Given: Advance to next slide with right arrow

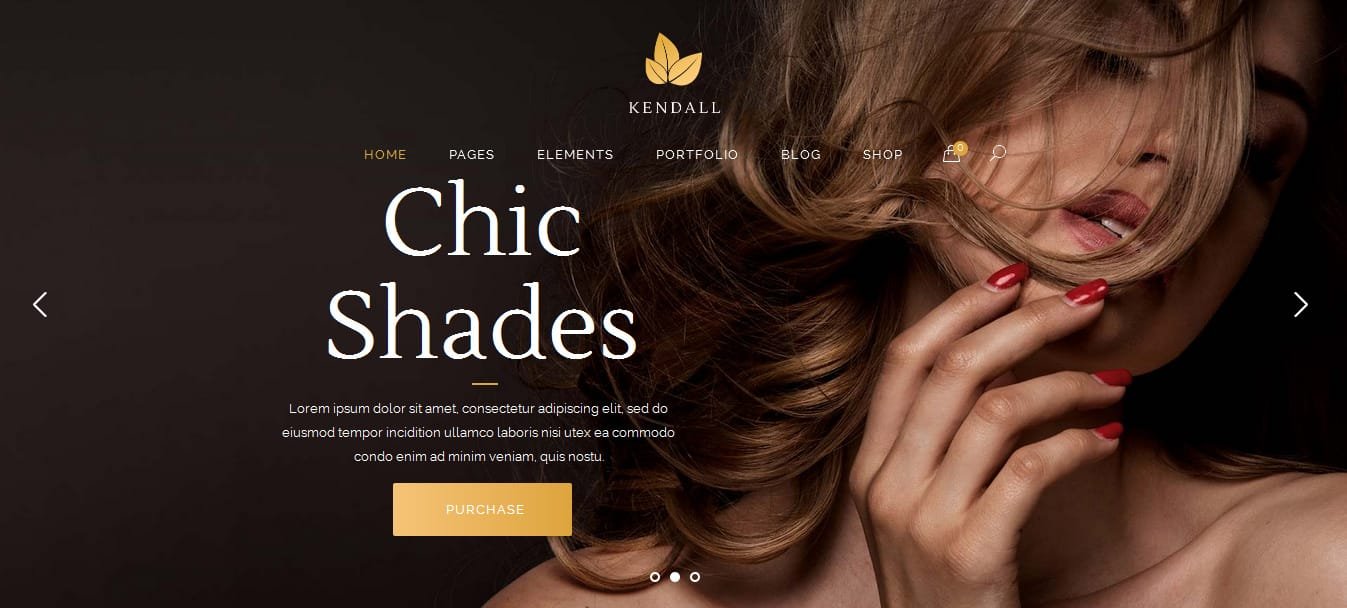Looking at the screenshot, I should (x=1300, y=304).
